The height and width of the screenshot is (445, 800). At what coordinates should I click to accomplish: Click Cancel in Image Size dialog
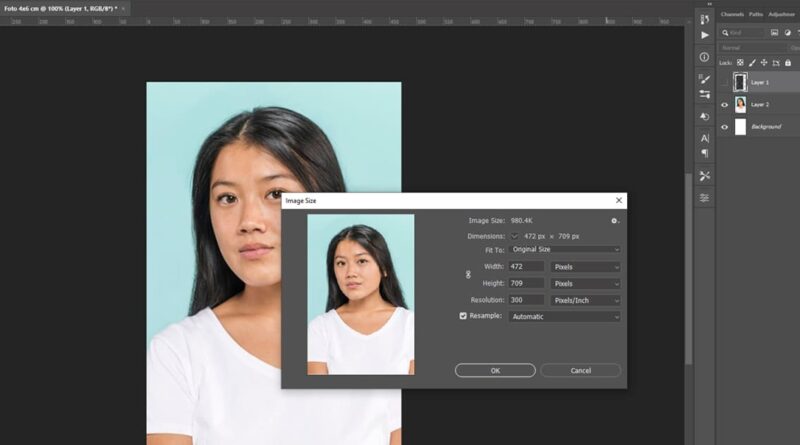coord(580,370)
